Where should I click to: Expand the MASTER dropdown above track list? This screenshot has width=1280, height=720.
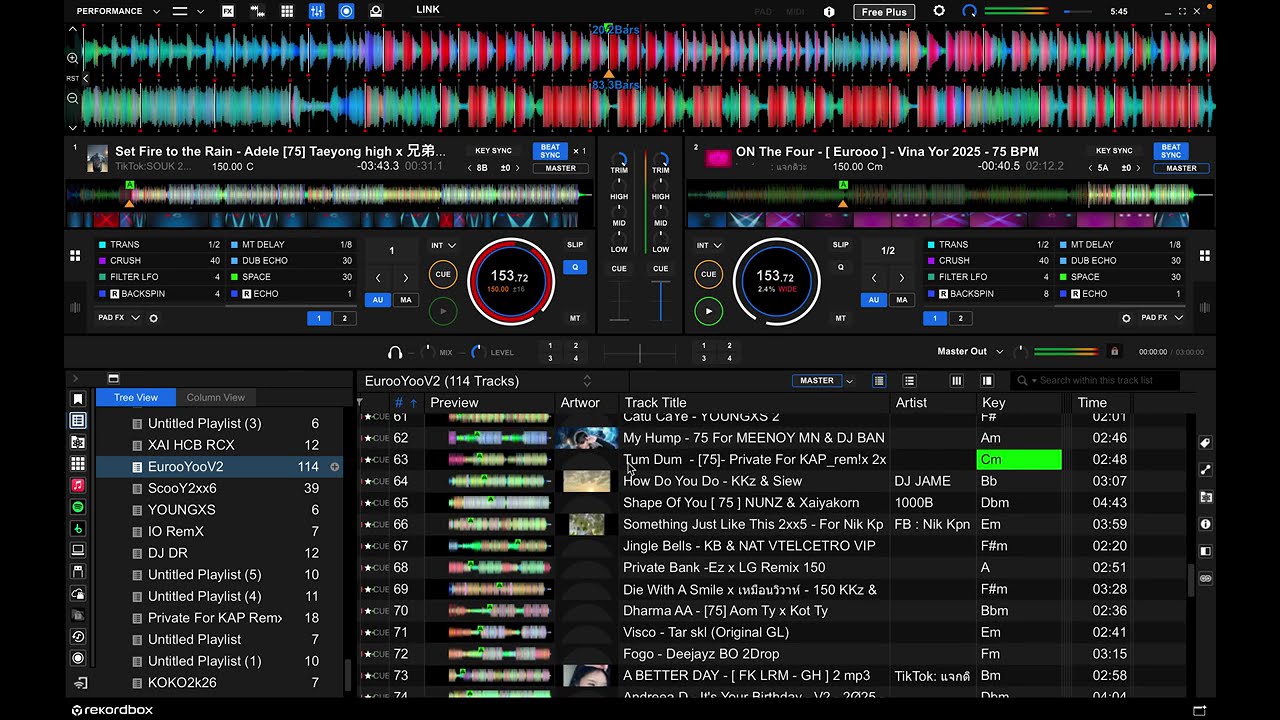click(x=849, y=381)
